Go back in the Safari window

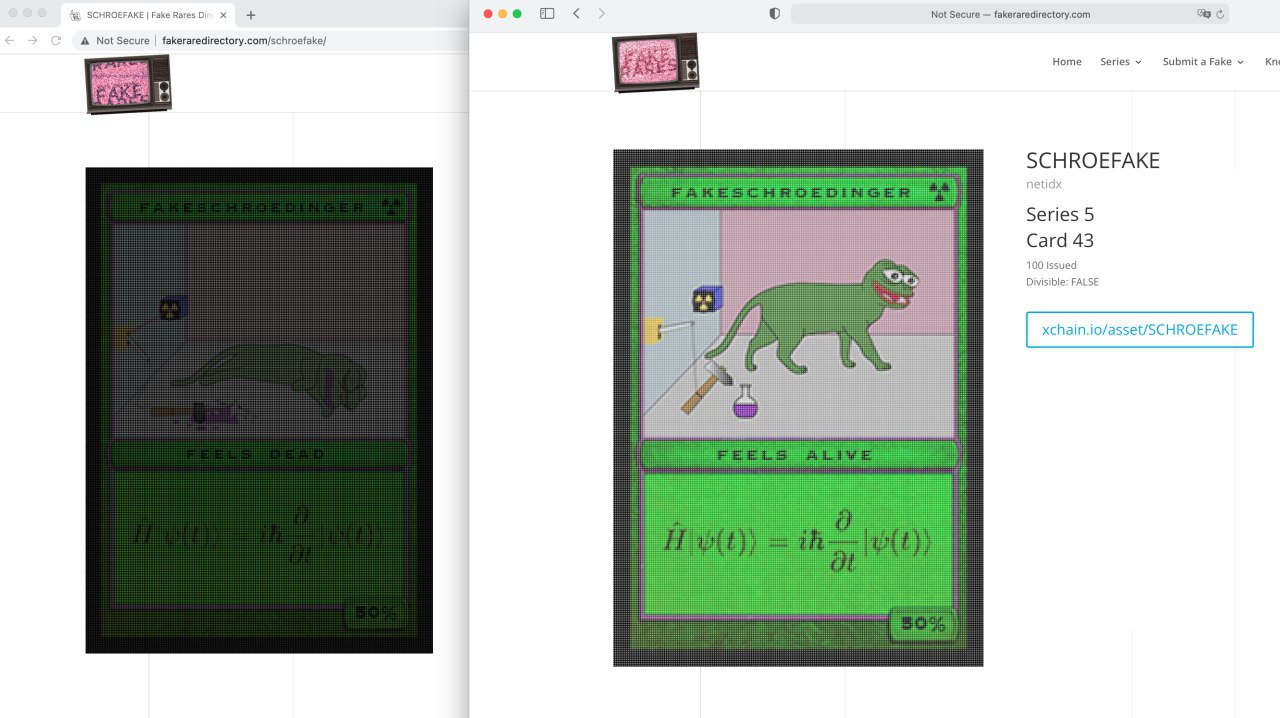point(576,14)
